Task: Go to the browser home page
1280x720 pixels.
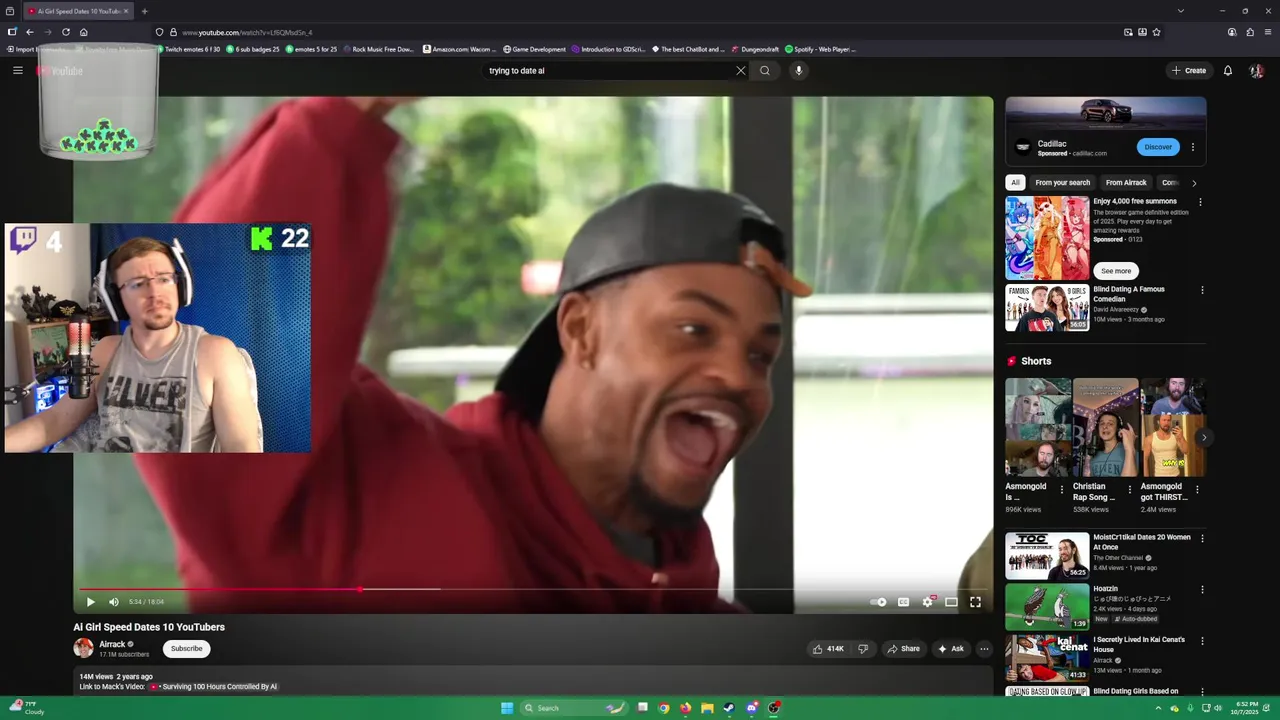Action: [84, 32]
